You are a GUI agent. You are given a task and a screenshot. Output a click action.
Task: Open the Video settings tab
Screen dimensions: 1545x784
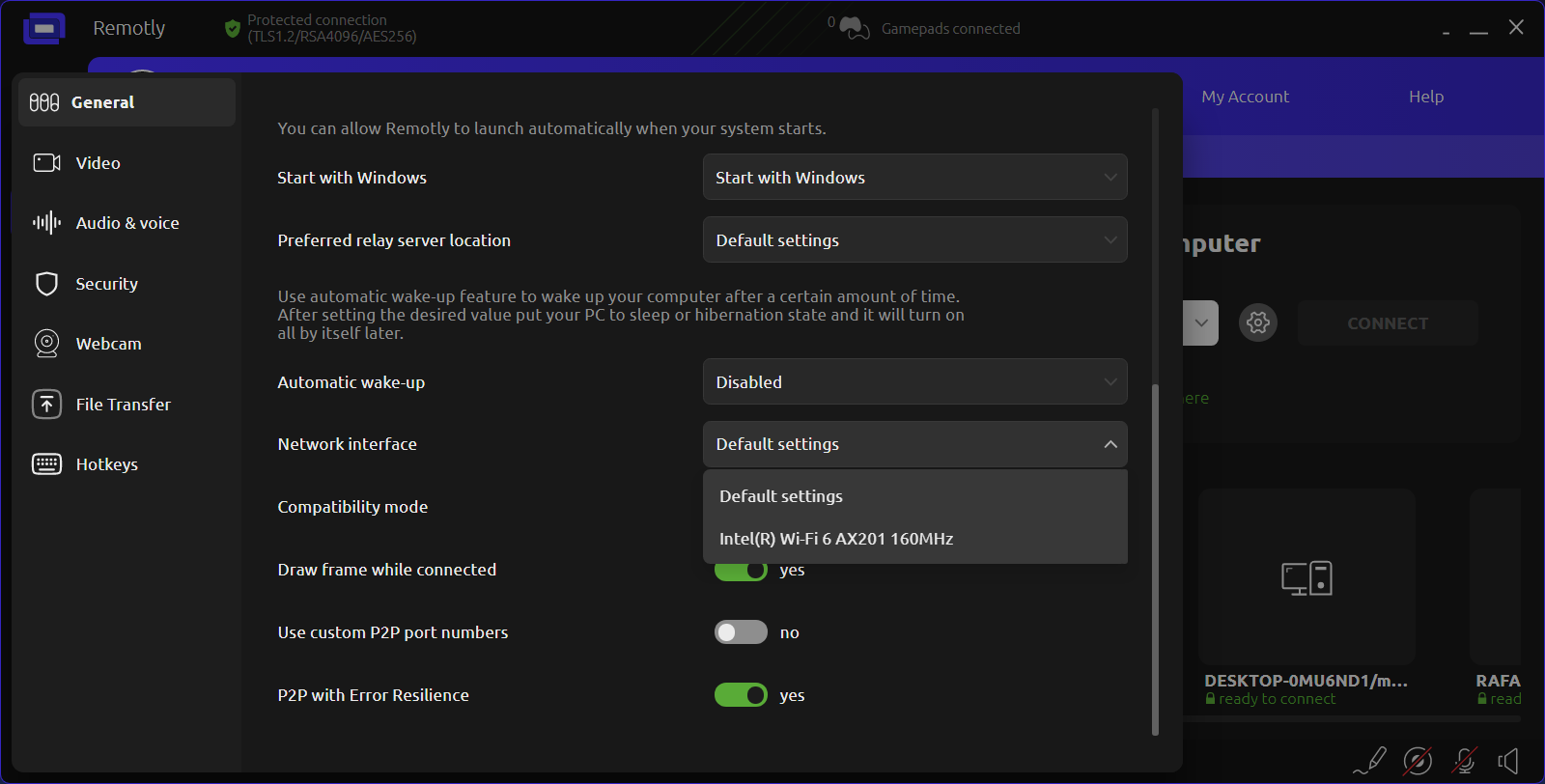[x=126, y=163]
